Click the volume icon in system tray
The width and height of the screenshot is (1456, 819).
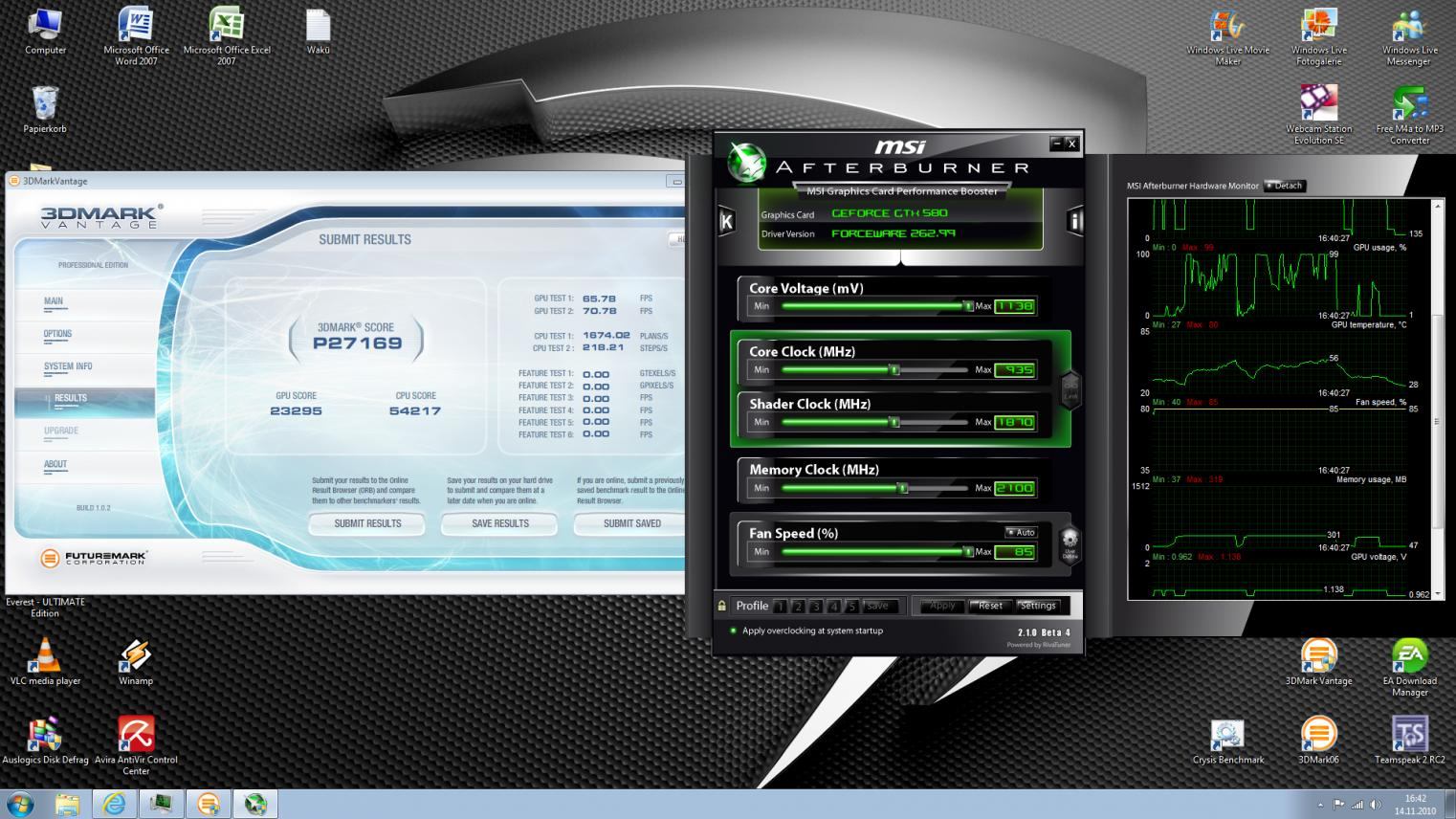coord(1376,805)
